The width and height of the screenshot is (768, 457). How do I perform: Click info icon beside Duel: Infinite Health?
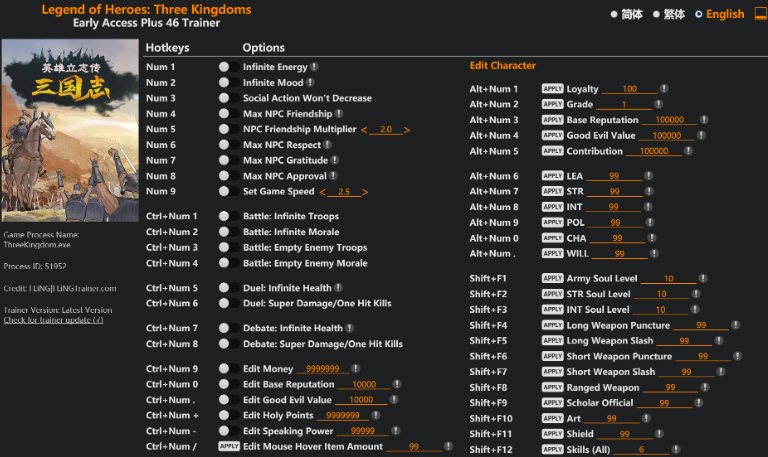(x=337, y=288)
